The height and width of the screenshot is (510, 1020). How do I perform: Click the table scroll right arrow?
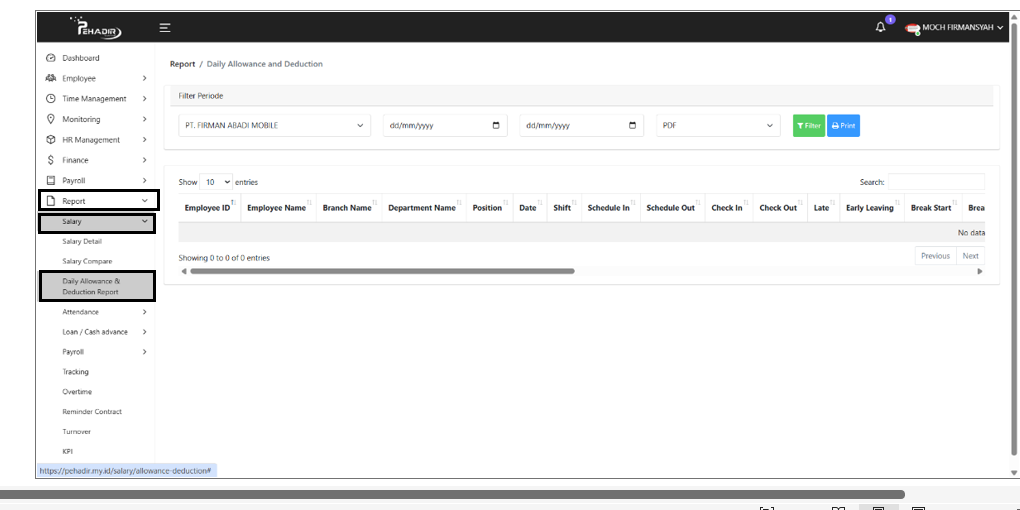coord(980,271)
